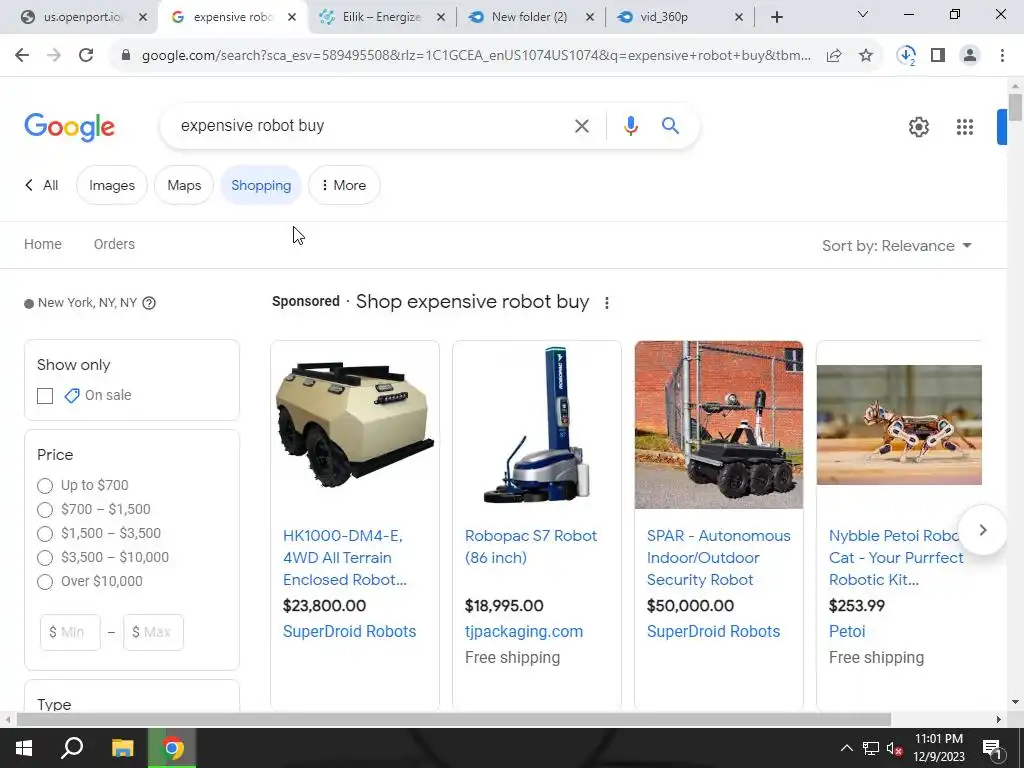
Task: Open the Chrome profile avatar
Action: tap(970, 56)
